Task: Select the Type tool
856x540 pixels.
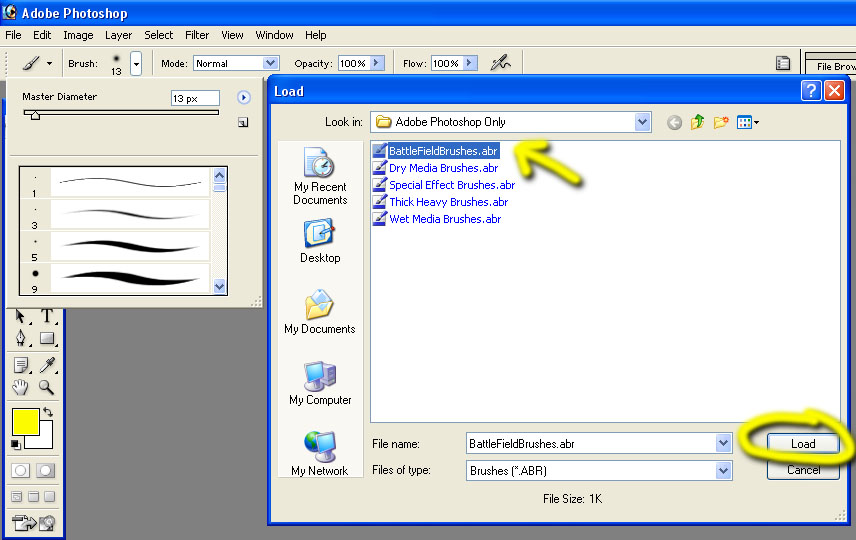Action: point(46,317)
